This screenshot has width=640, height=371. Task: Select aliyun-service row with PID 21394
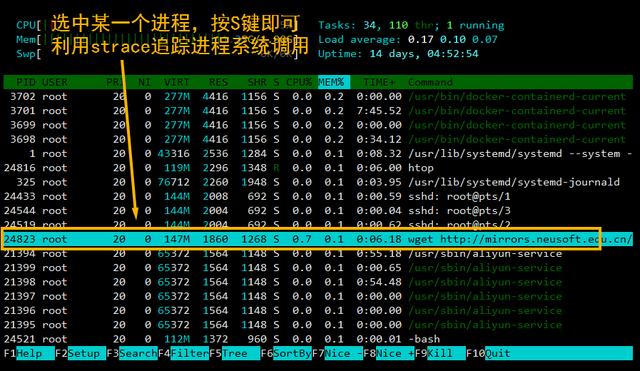click(318, 254)
